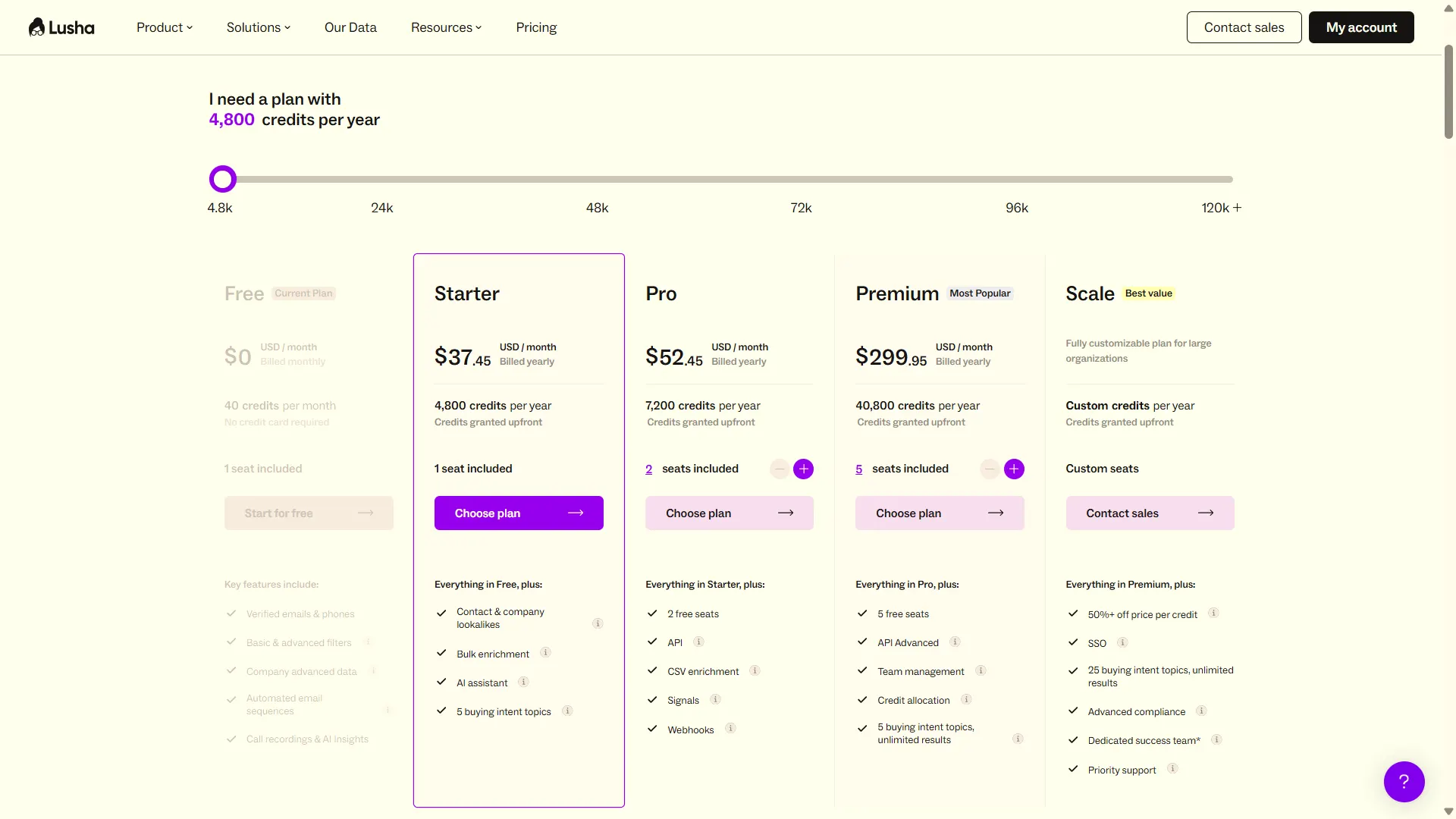Show info icon beside Team management
Image resolution: width=1456 pixels, height=819 pixels.
pyautogui.click(x=981, y=670)
